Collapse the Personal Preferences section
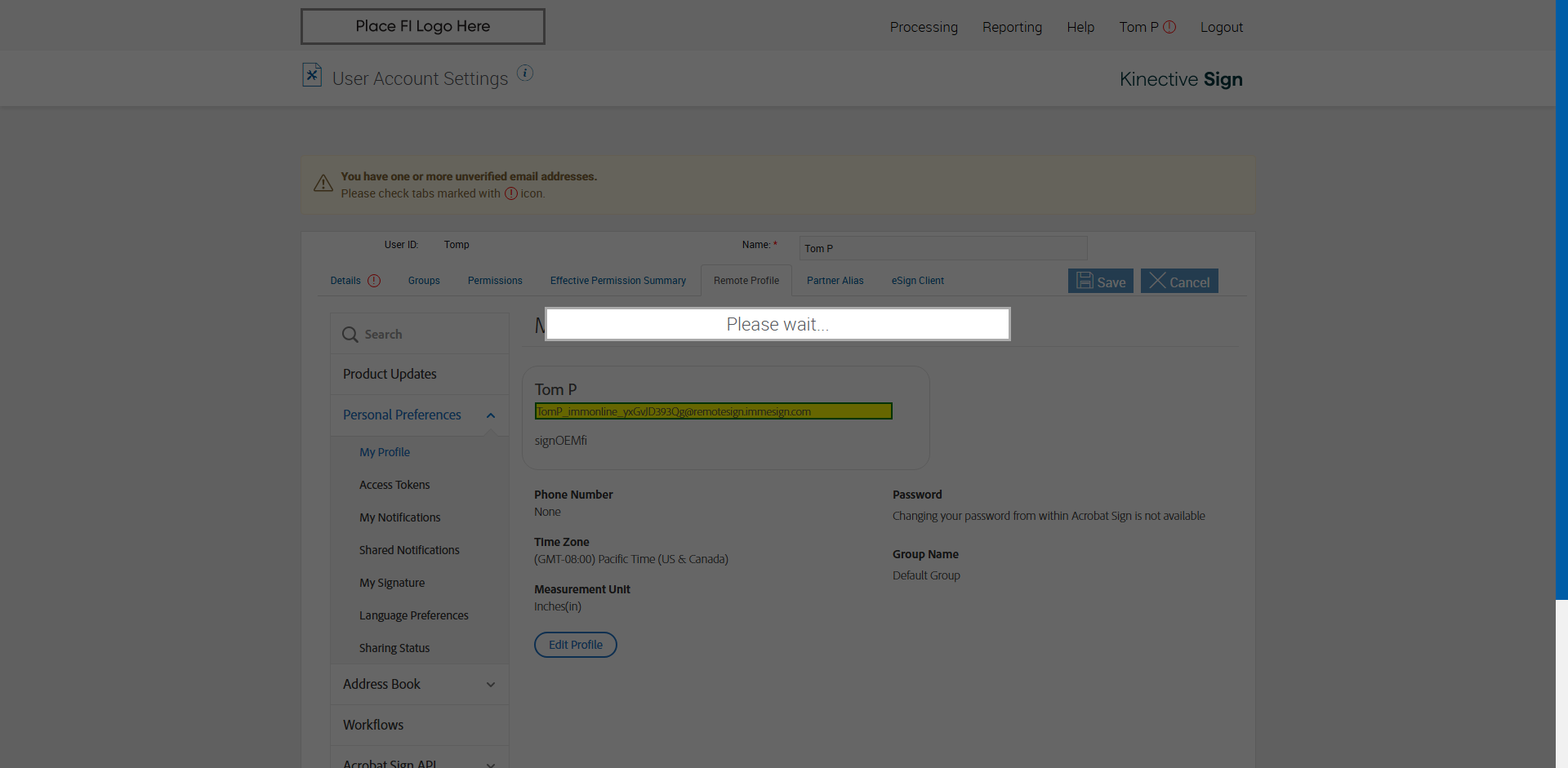Image resolution: width=1568 pixels, height=768 pixels. point(491,415)
